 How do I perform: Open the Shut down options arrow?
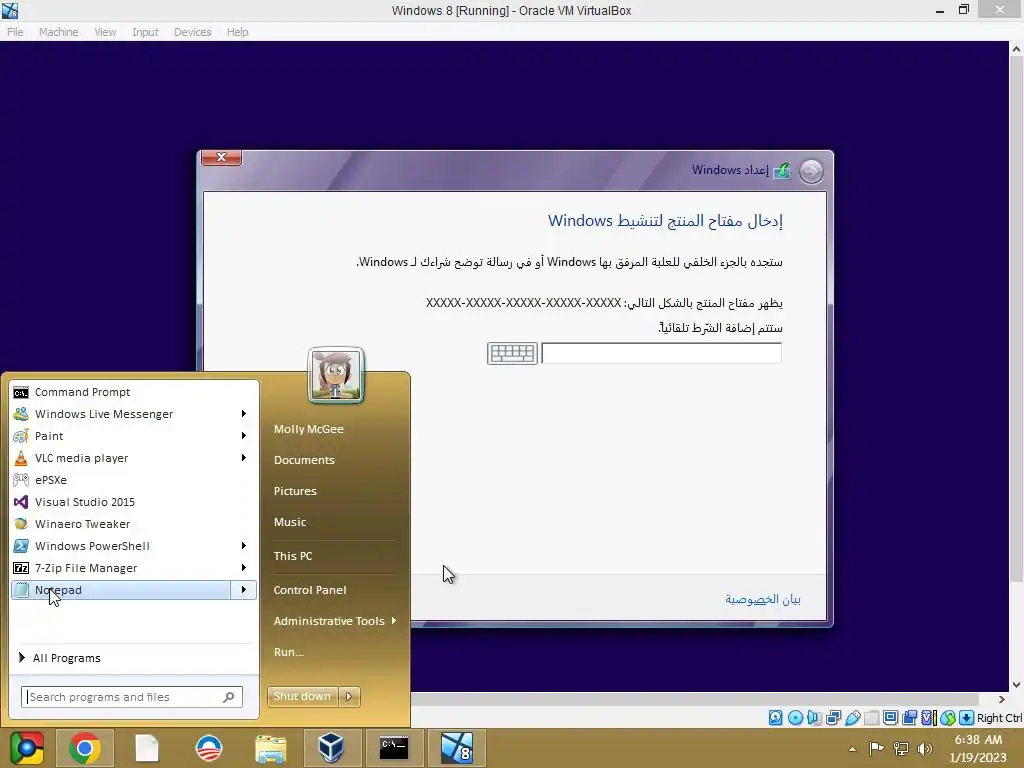pos(349,697)
